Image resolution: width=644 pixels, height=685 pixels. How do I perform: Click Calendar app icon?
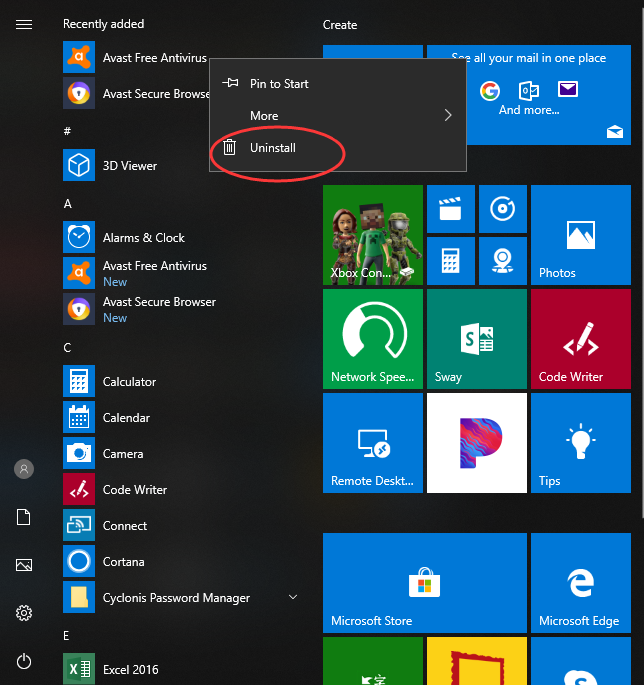click(79, 417)
